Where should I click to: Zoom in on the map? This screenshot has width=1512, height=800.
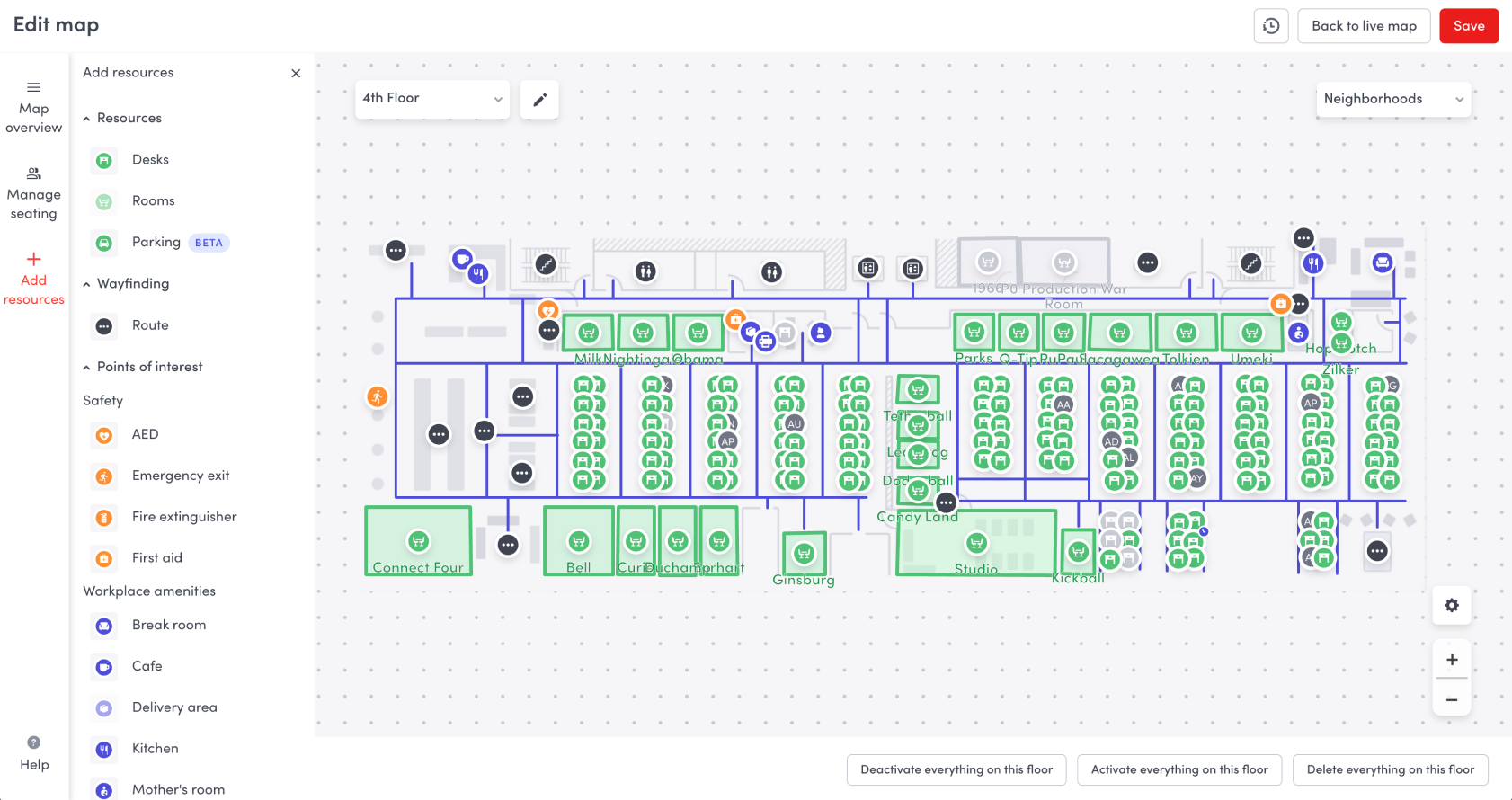click(x=1451, y=660)
